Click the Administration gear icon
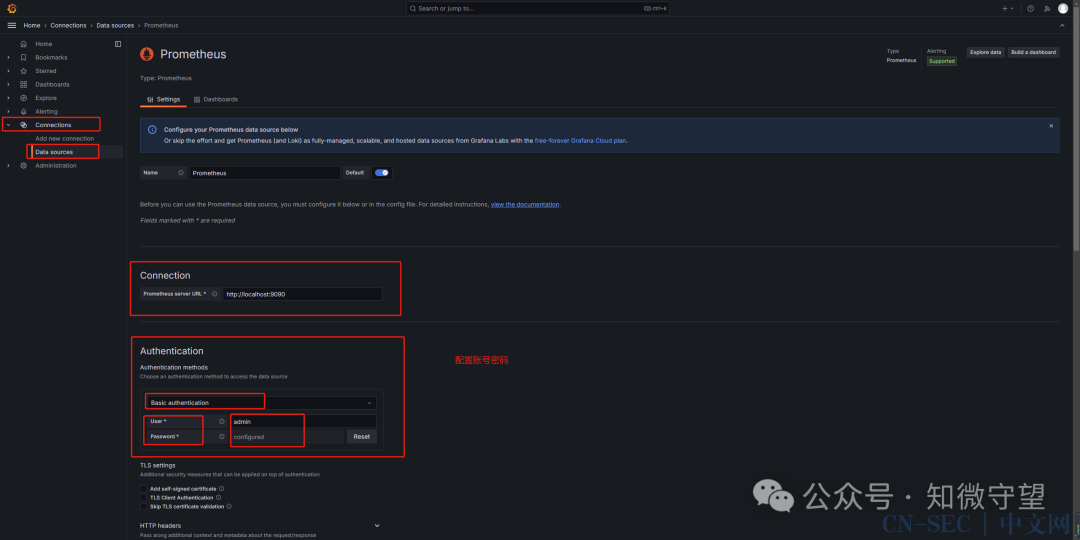The width and height of the screenshot is (1080, 540). [x=23, y=165]
